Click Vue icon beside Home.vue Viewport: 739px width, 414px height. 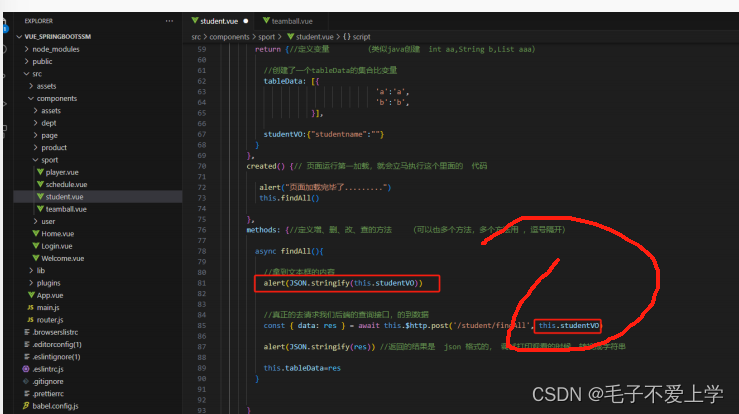pyautogui.click(x=36, y=233)
